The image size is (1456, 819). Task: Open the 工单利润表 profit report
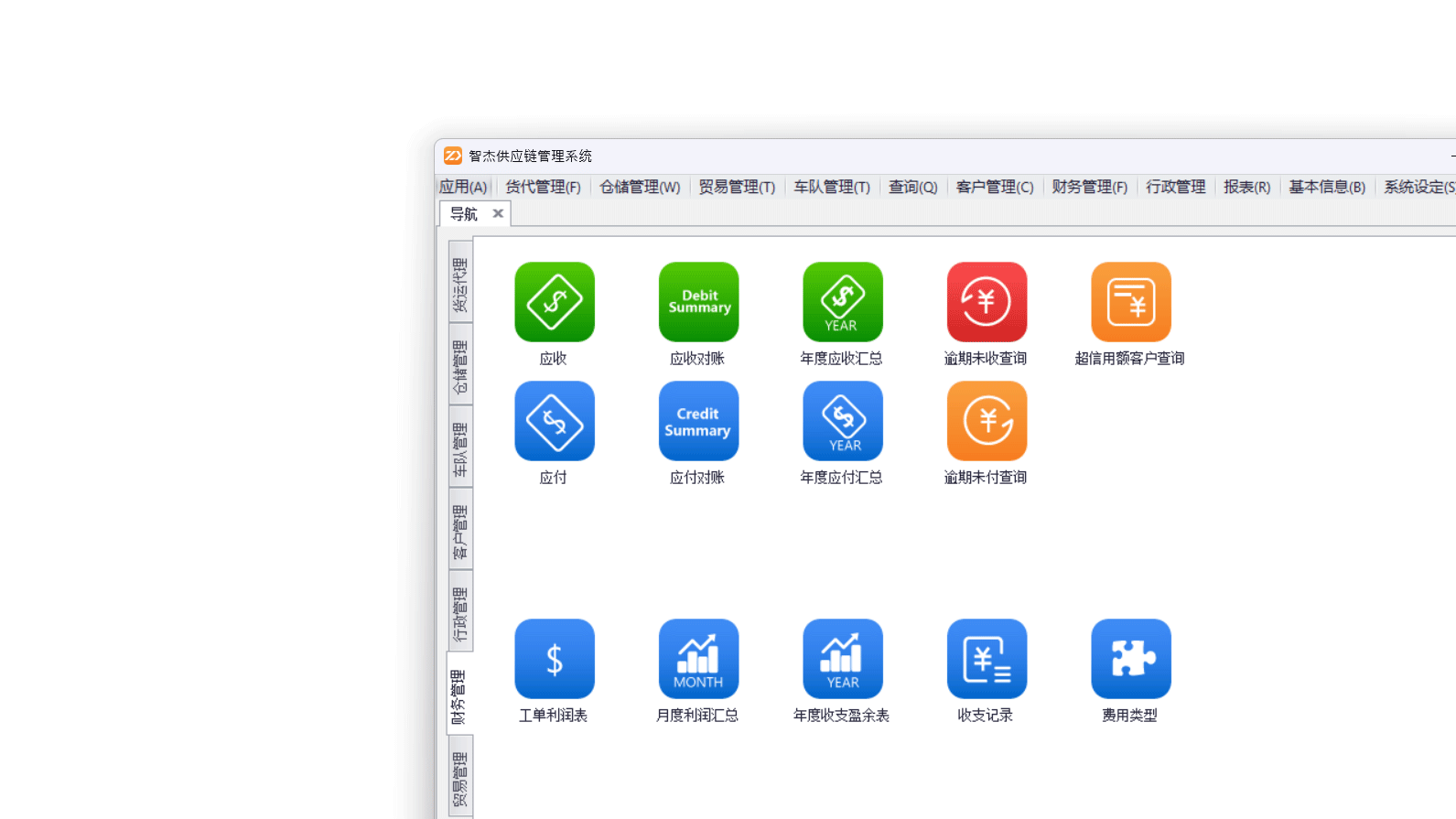pyautogui.click(x=554, y=659)
